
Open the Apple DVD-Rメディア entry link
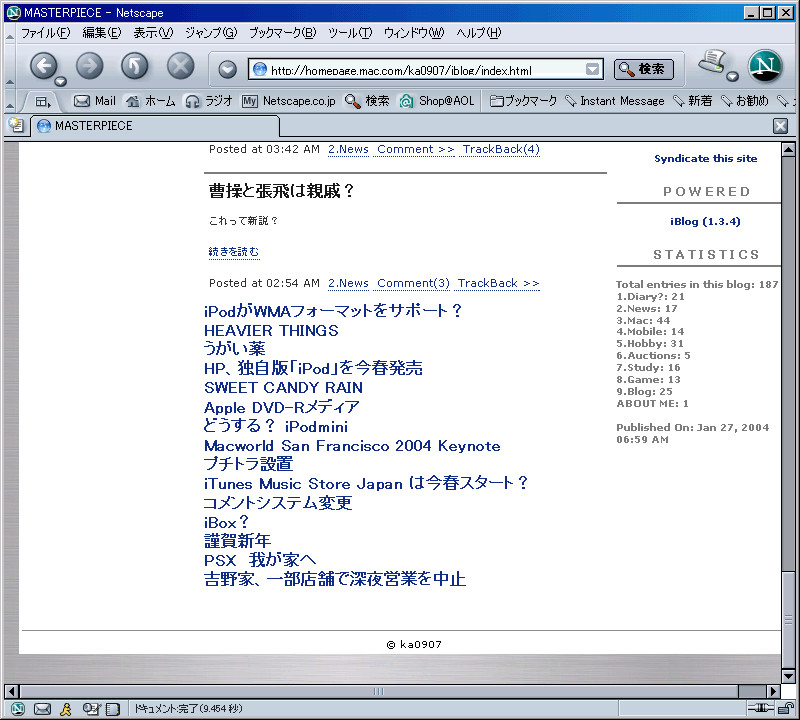coord(281,407)
